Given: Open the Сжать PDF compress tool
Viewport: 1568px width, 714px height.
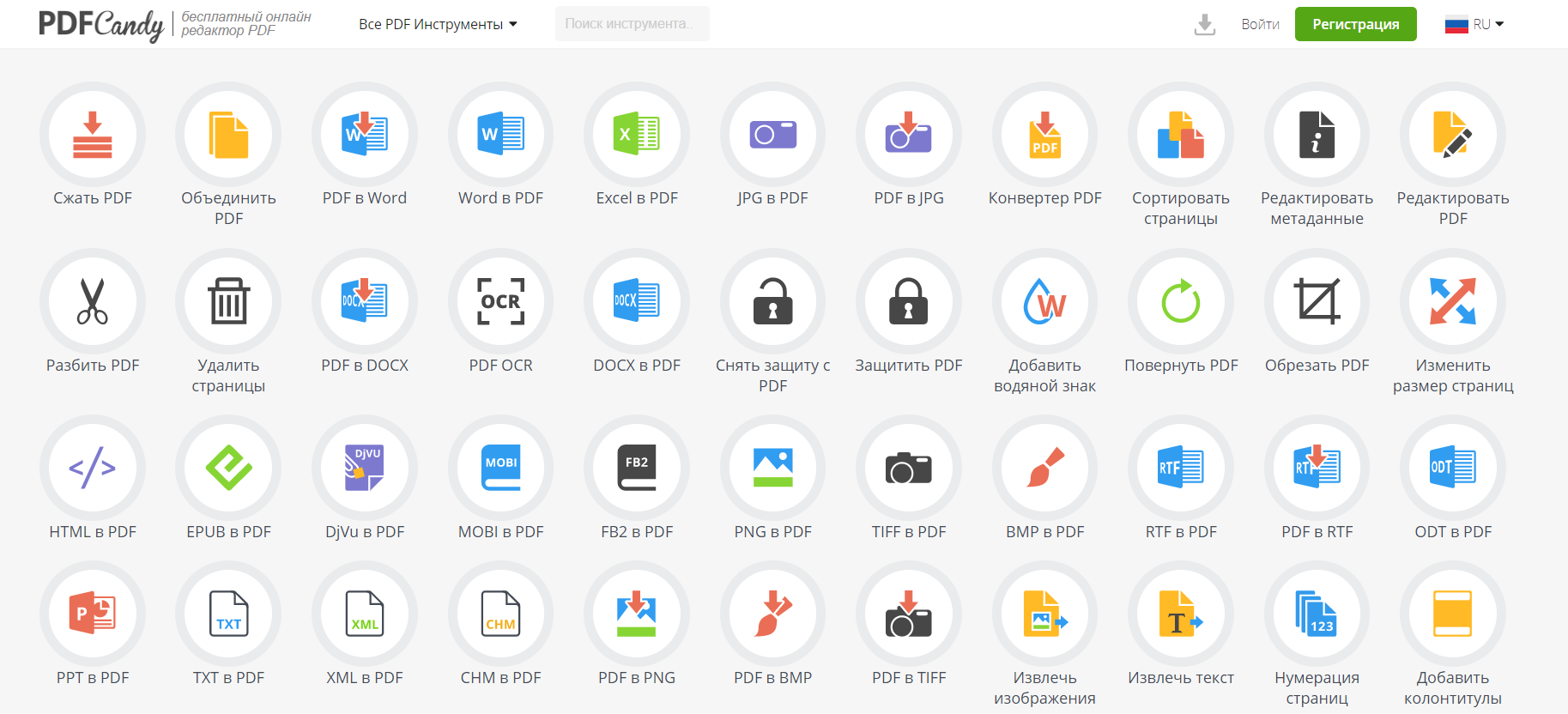Looking at the screenshot, I should tap(93, 135).
